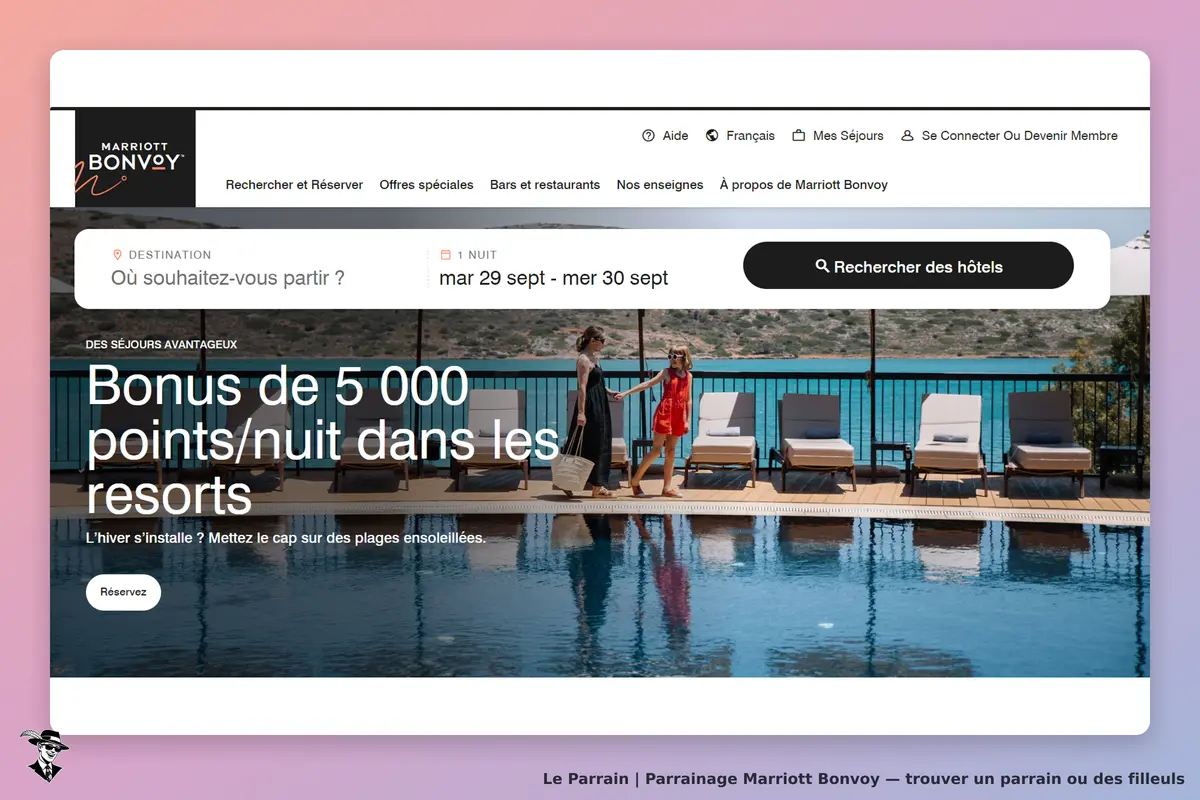Click the destination input field

pos(228,278)
